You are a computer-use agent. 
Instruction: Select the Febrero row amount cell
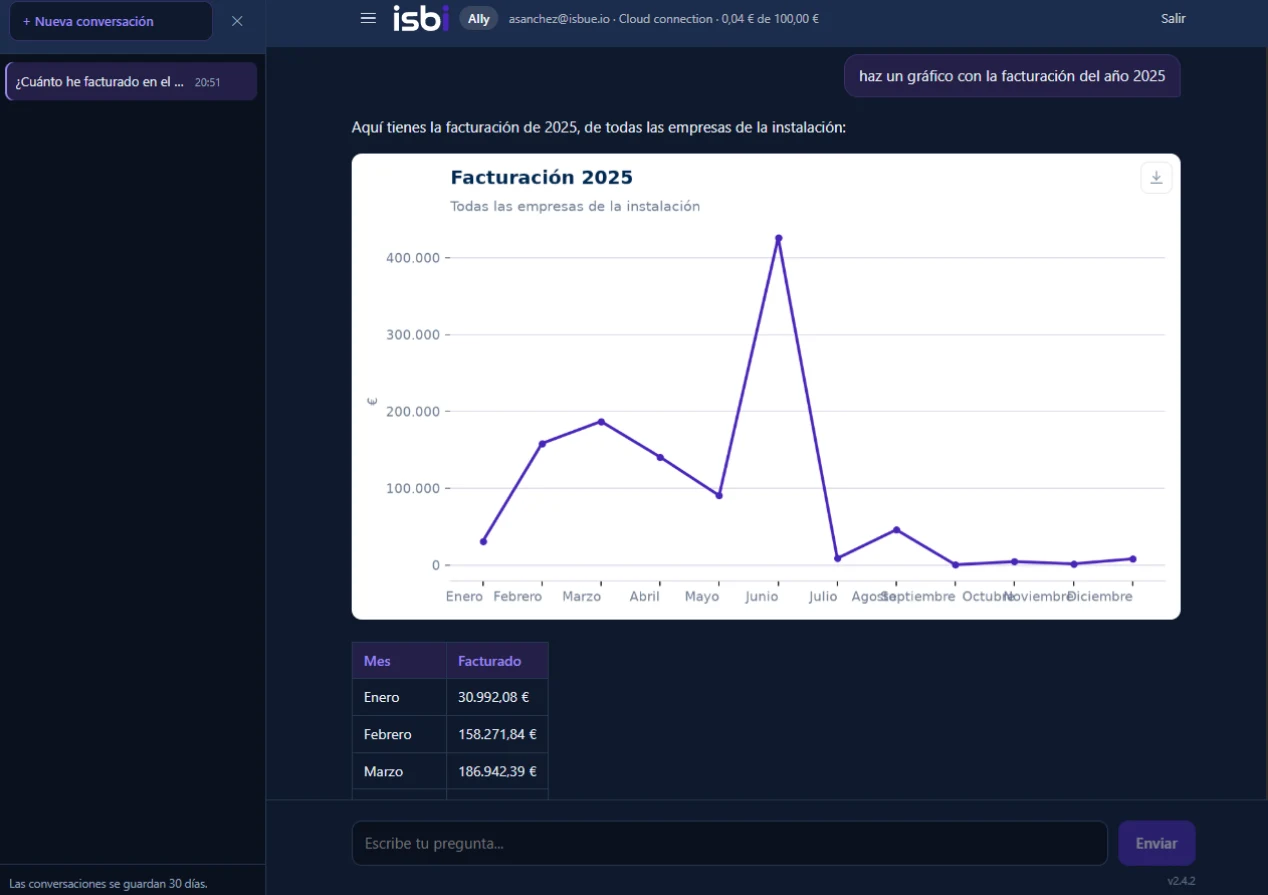497,734
